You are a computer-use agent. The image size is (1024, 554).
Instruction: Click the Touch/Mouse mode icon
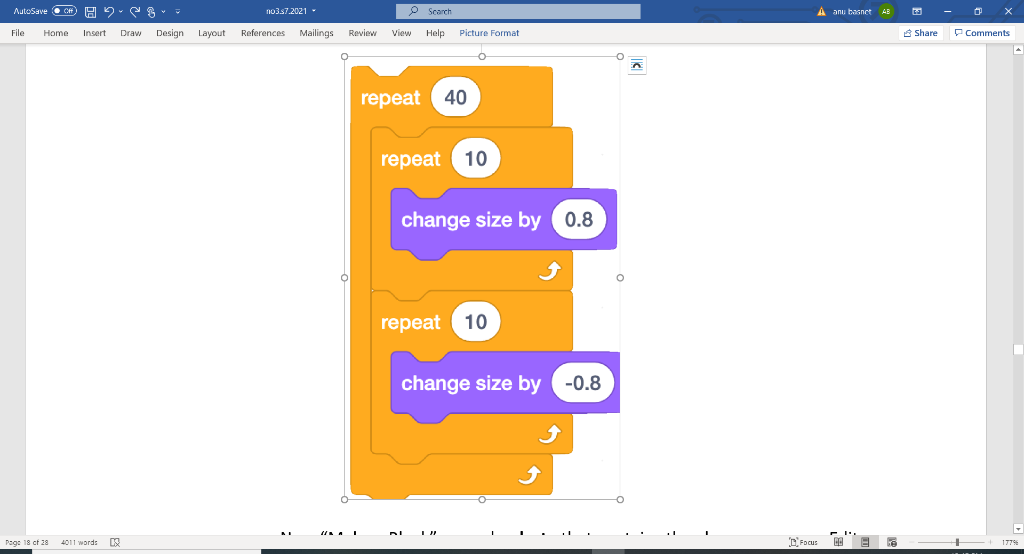151,12
